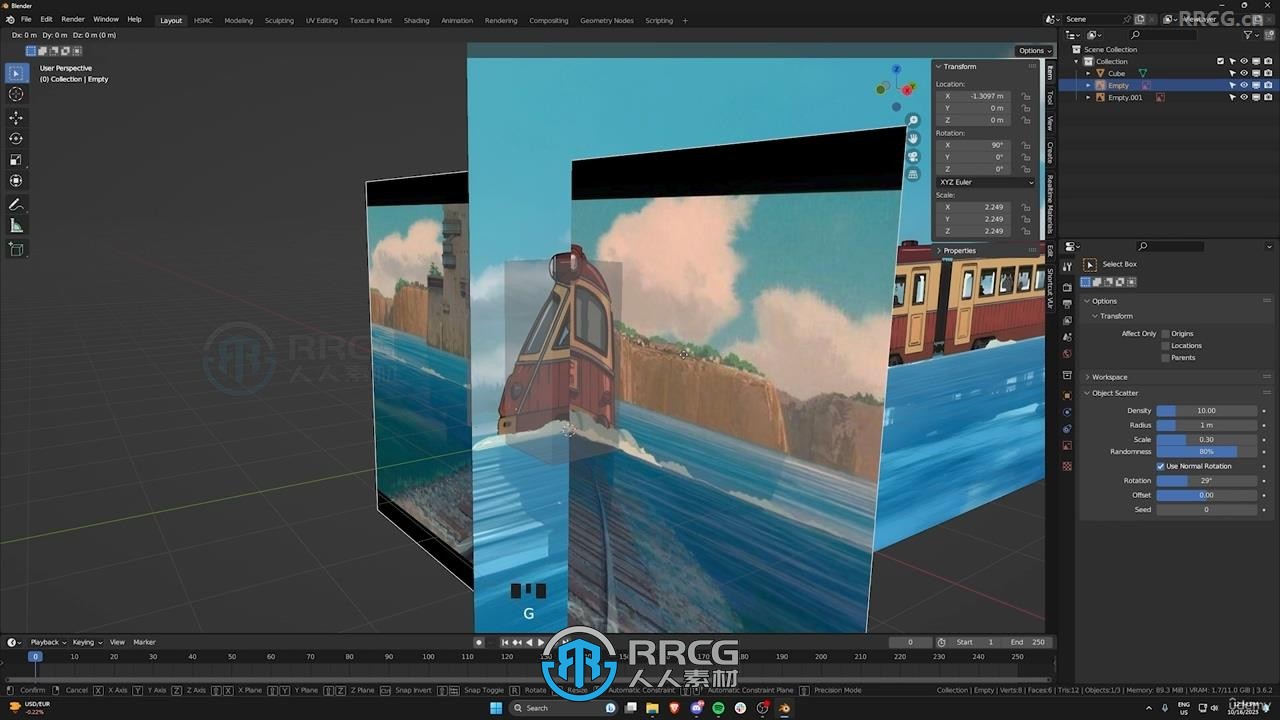The width and height of the screenshot is (1280, 720).
Task: Expand the Properties panel in sidebar
Action: 939,251
